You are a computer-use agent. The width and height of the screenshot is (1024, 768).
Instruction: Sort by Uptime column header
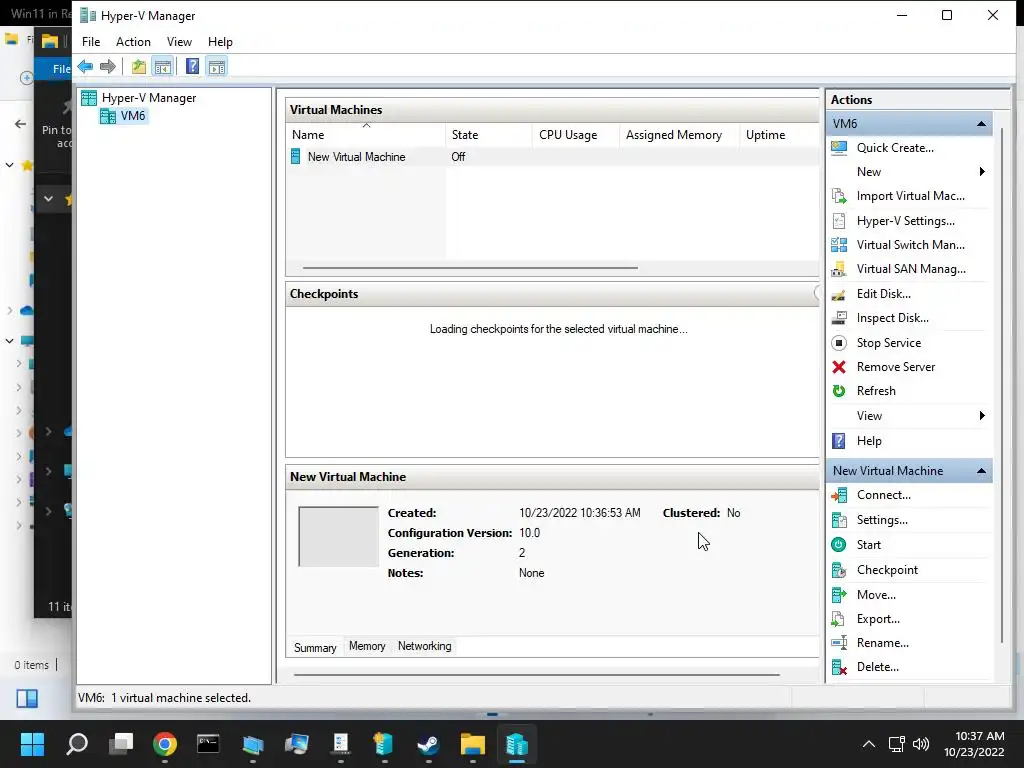[x=778, y=135]
